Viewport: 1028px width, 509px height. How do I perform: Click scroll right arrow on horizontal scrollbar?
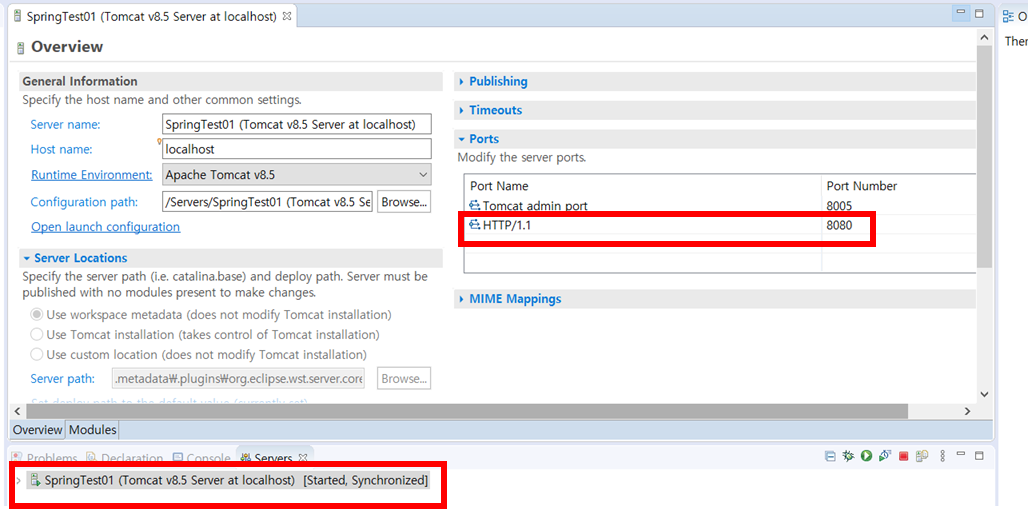click(x=968, y=411)
